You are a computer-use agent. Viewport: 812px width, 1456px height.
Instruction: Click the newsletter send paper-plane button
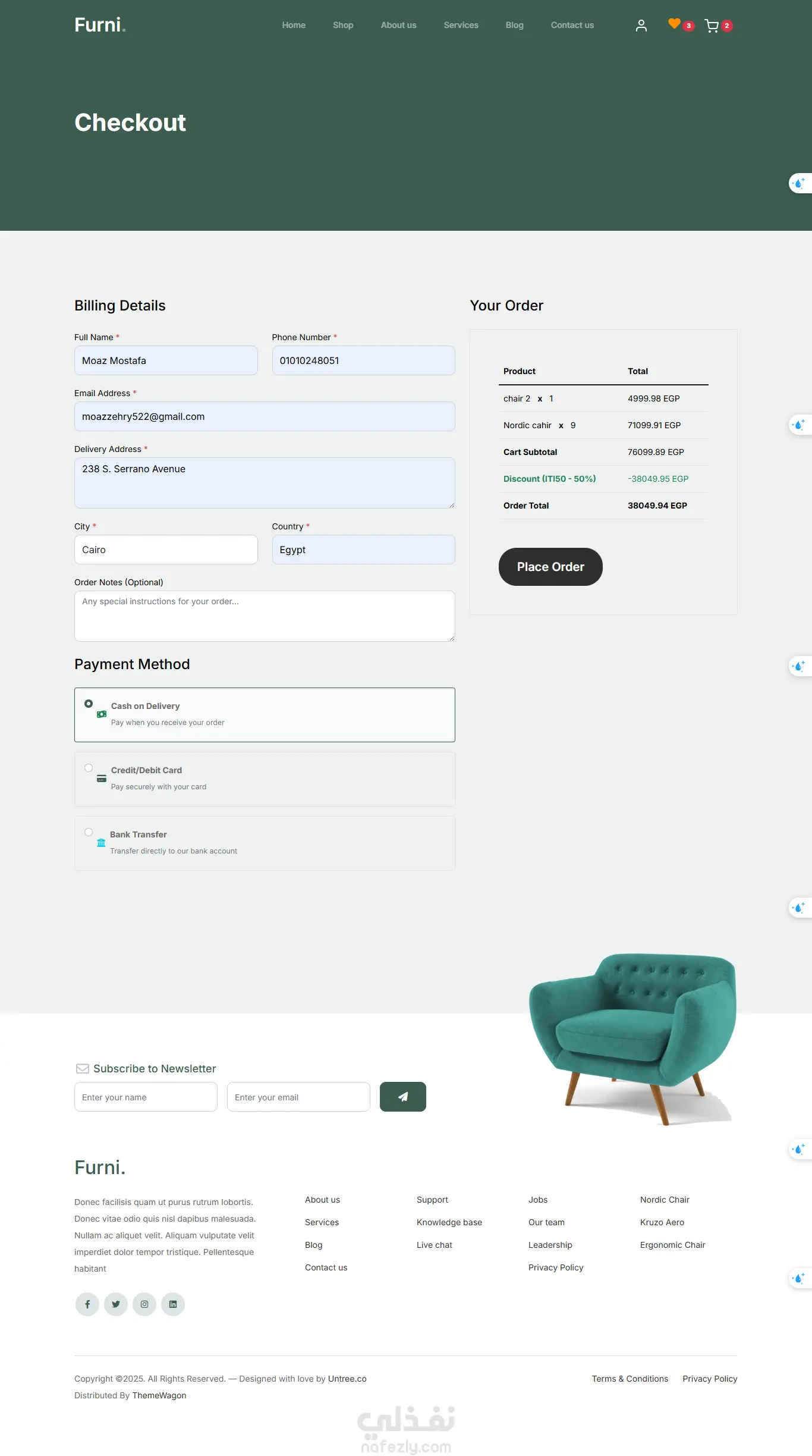[x=402, y=1097]
